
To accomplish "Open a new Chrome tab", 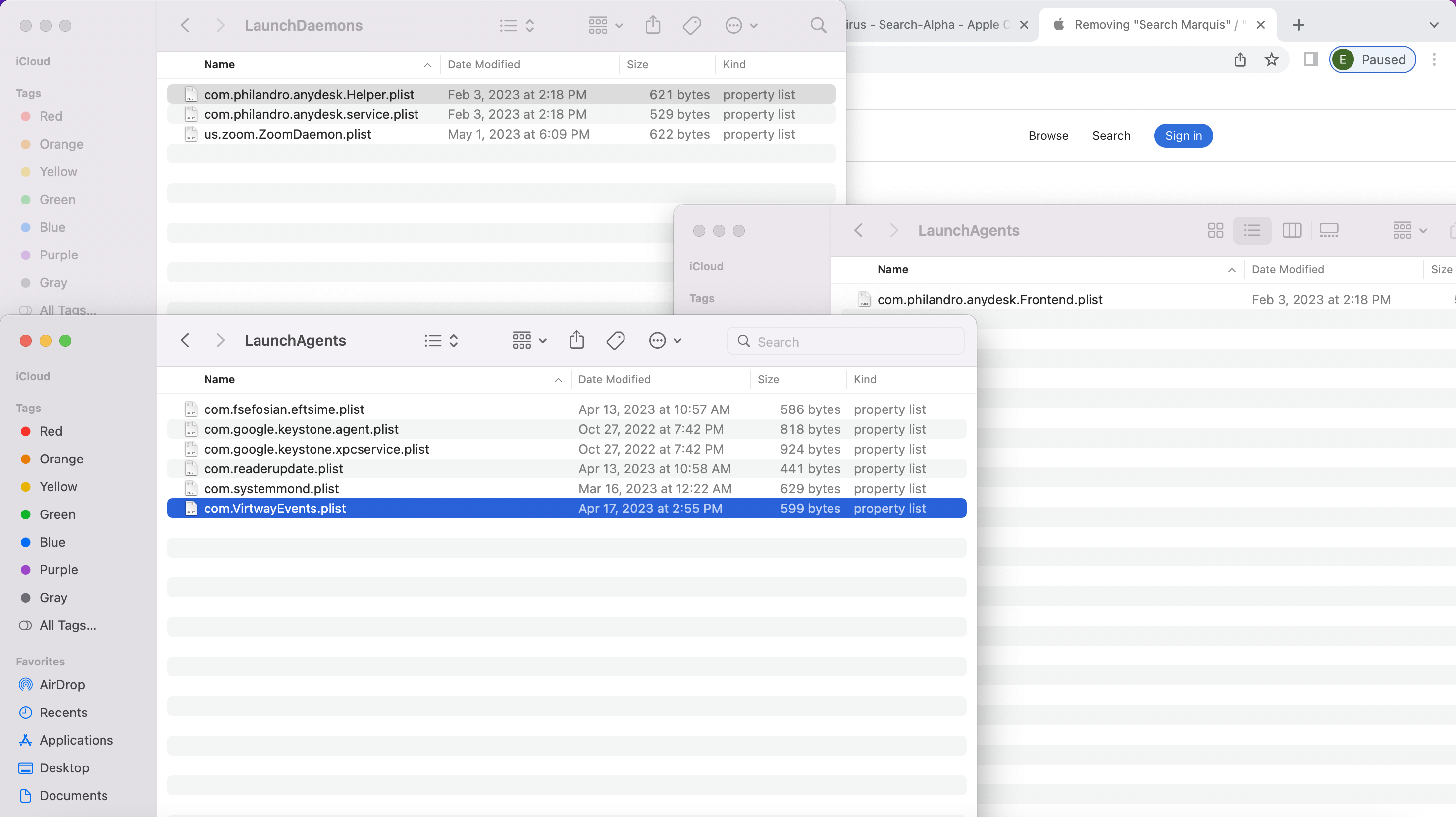I will pyautogui.click(x=1299, y=25).
